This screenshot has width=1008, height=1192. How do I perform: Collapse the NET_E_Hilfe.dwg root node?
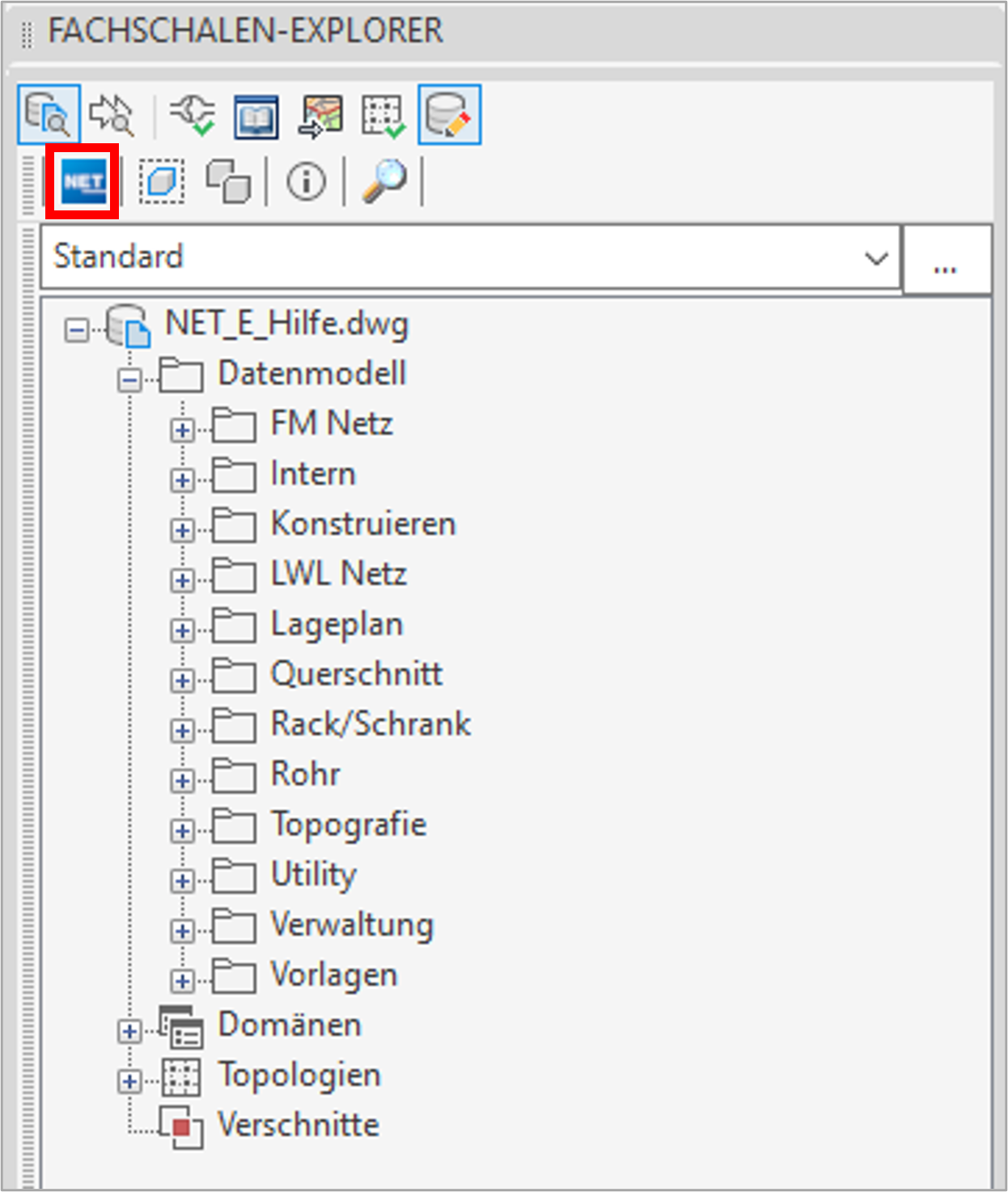[x=77, y=330]
